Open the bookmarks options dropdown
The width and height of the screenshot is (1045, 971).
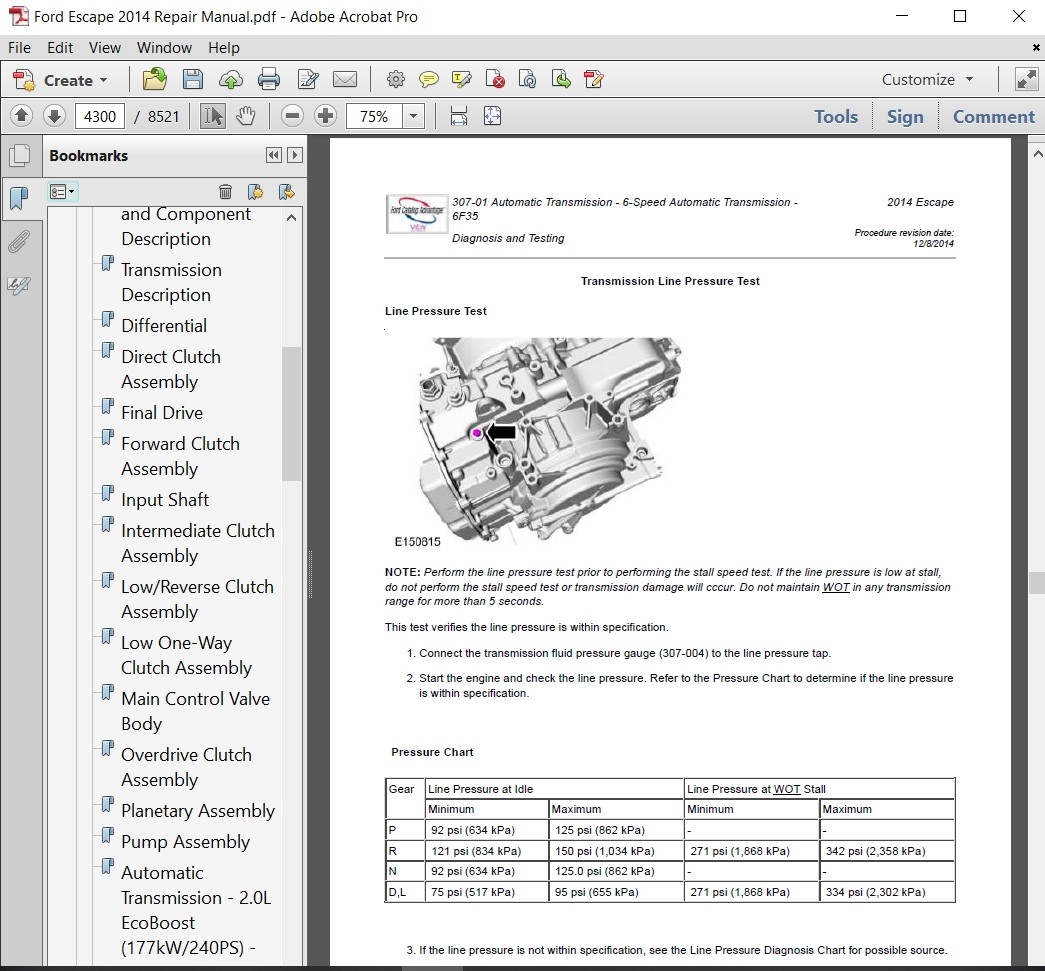click(63, 191)
